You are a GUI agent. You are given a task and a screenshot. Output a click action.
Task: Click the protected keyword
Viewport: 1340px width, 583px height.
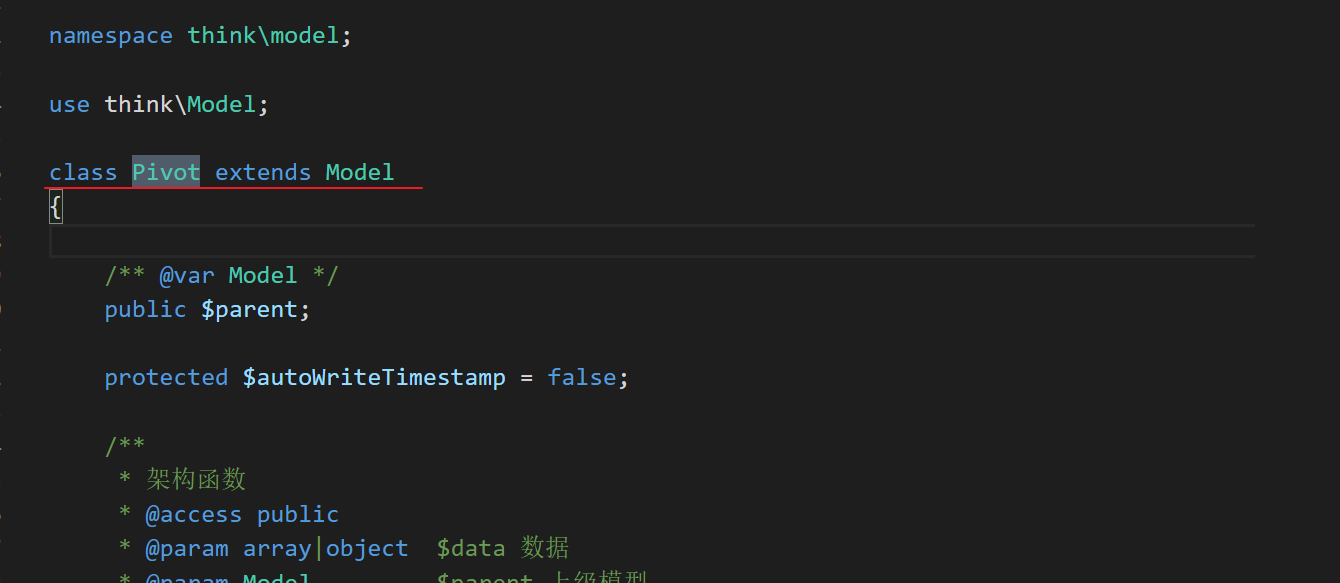[x=166, y=378]
